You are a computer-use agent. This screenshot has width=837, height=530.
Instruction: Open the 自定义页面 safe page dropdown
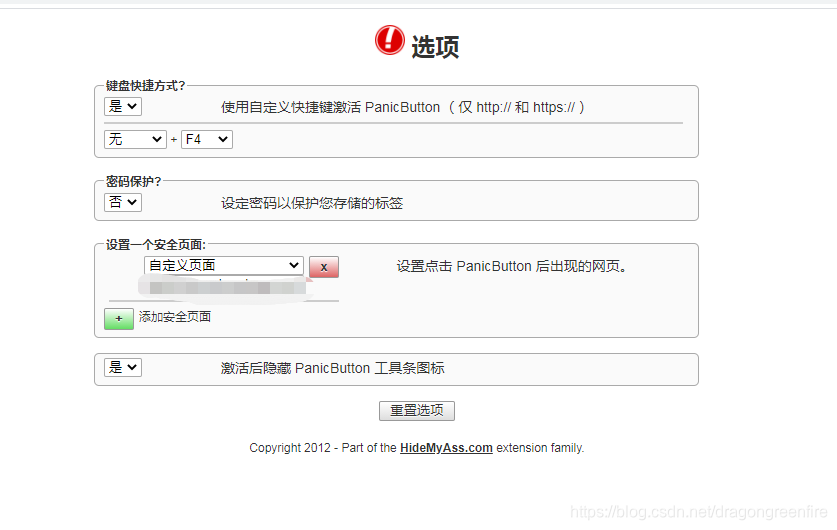(x=224, y=265)
